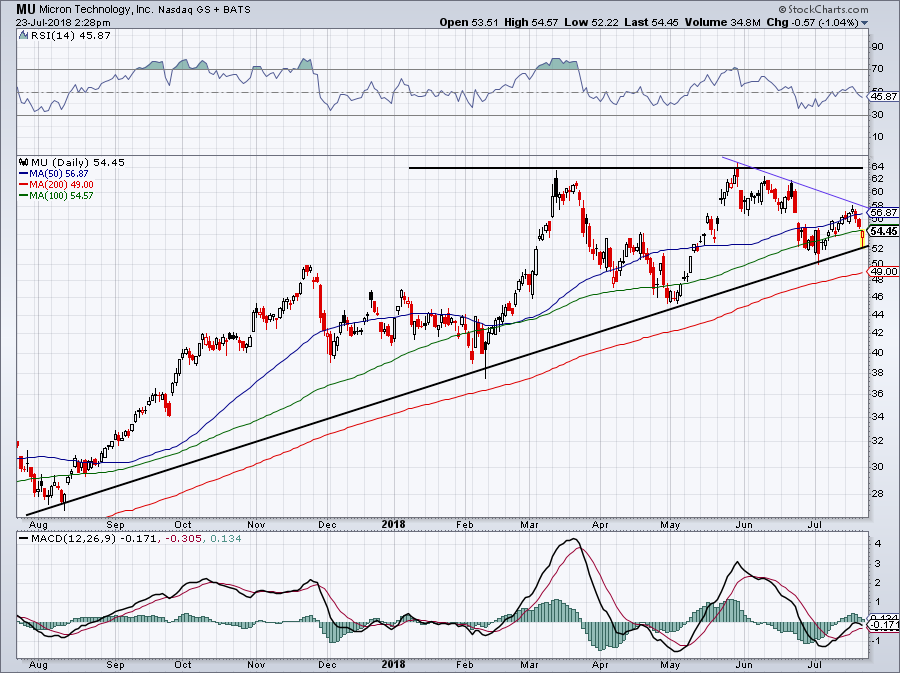Click the MA(50) 56.87 legend entry
The height and width of the screenshot is (673, 900).
[59, 173]
